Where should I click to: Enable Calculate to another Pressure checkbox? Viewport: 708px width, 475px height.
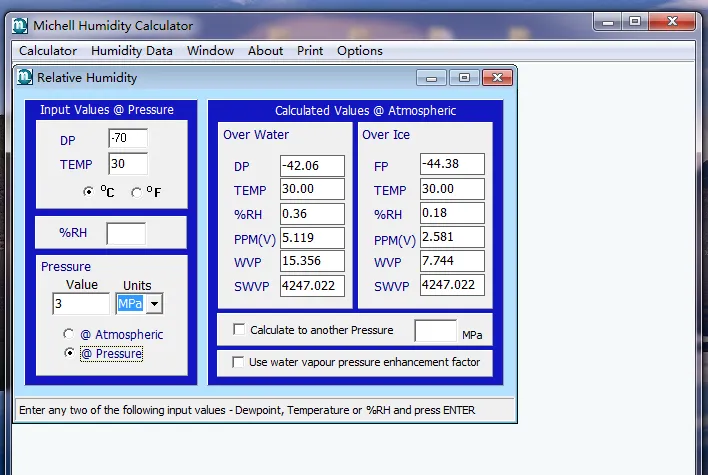239,329
